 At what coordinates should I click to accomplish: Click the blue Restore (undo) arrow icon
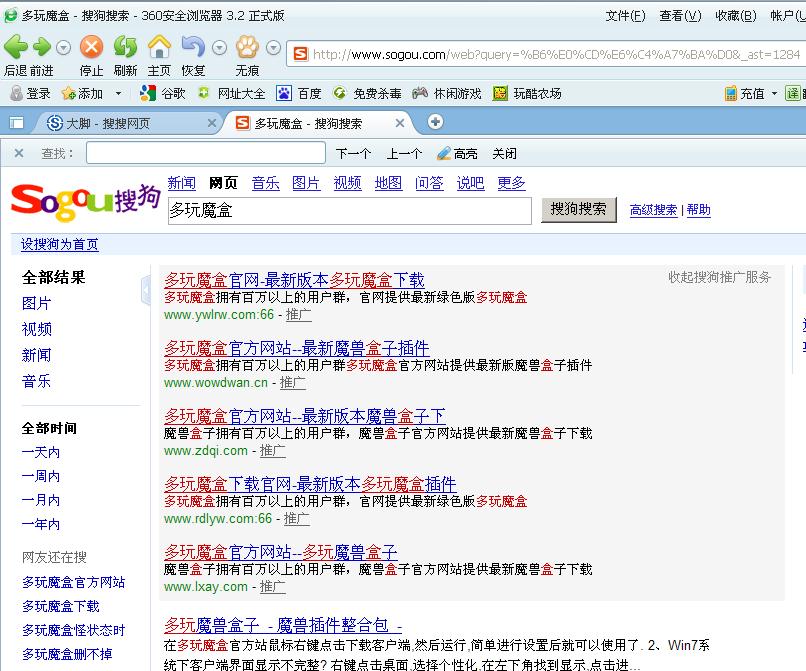pyautogui.click(x=193, y=47)
